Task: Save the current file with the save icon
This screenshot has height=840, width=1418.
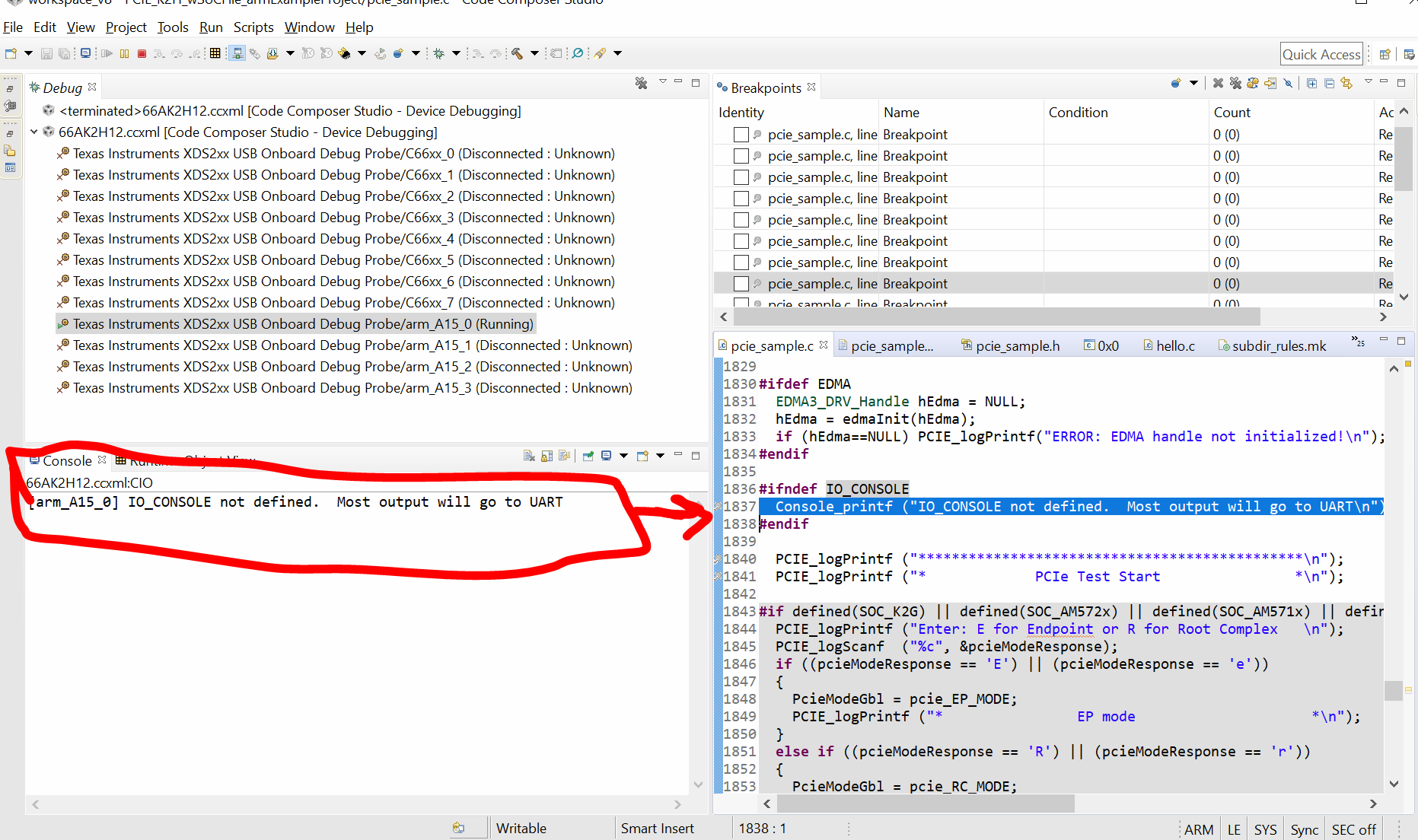Action: click(x=46, y=53)
